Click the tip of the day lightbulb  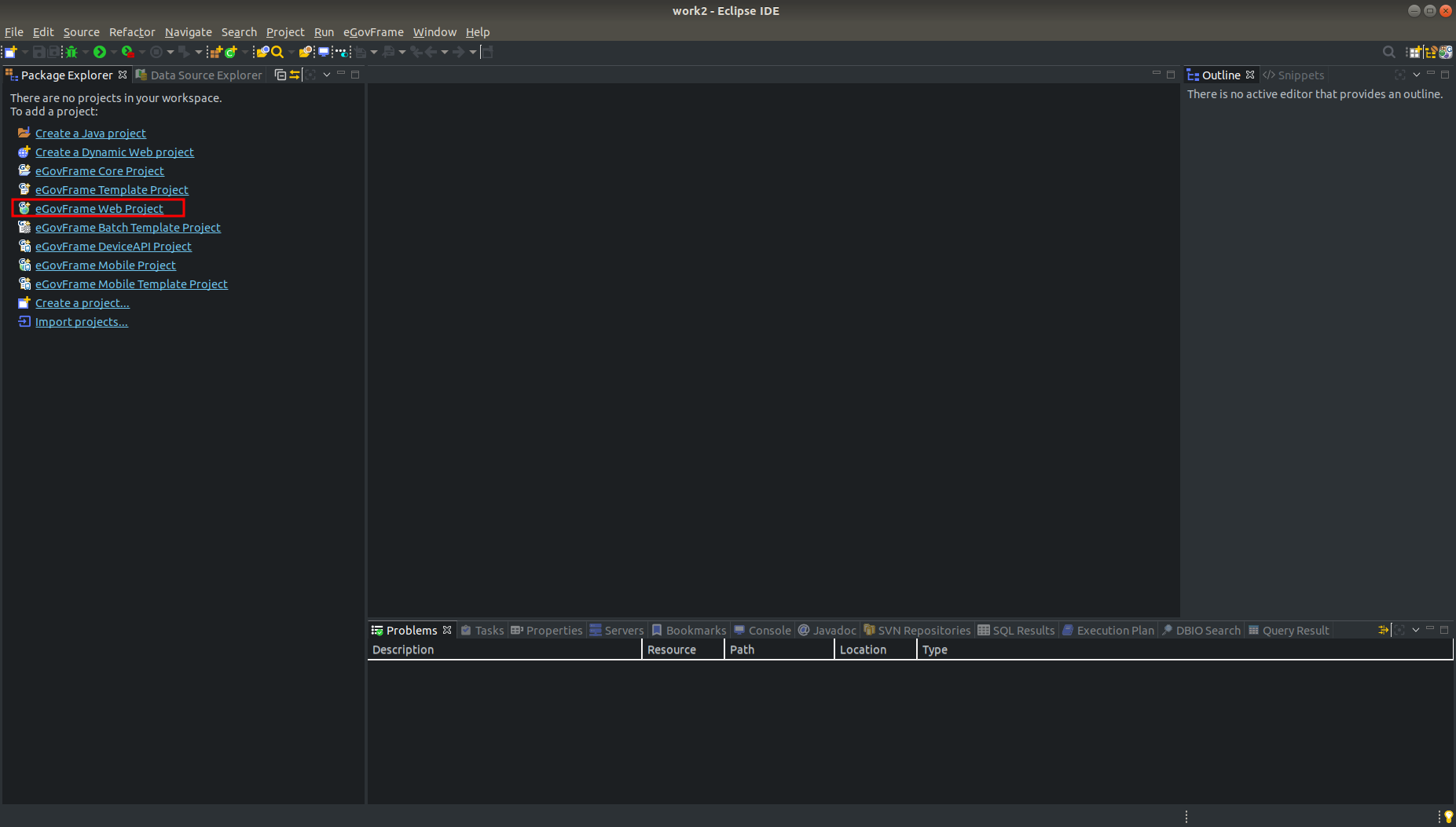click(1449, 817)
